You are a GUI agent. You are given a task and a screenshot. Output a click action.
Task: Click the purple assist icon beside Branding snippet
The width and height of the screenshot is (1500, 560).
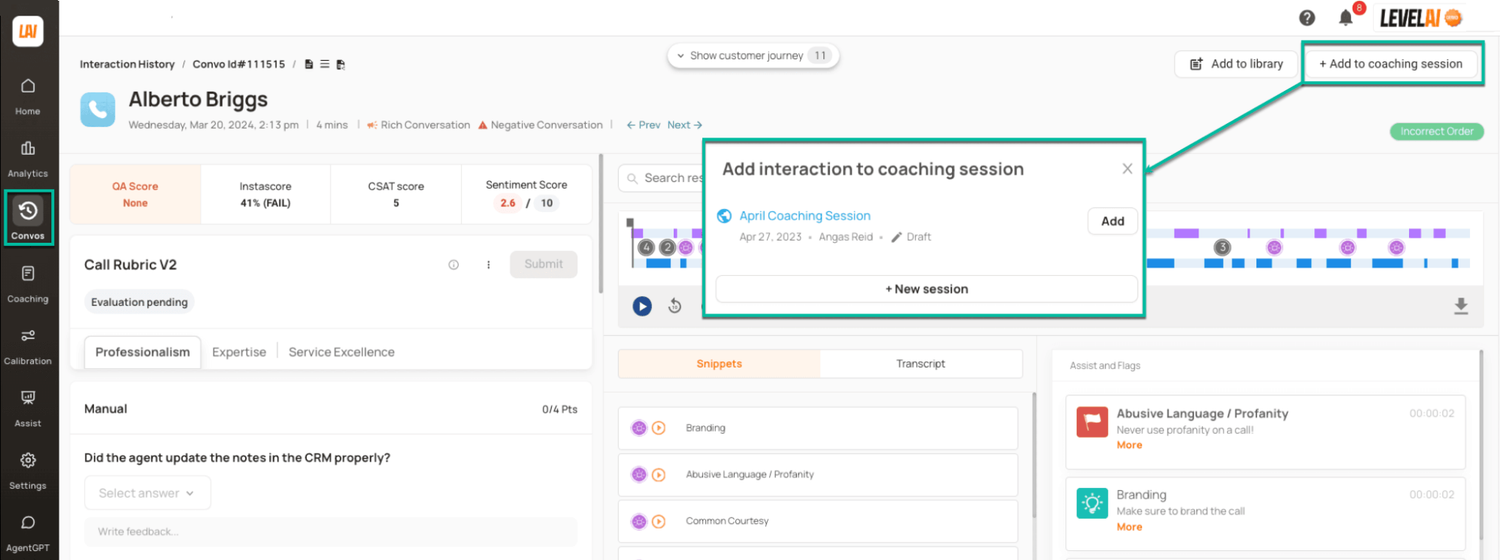point(639,428)
